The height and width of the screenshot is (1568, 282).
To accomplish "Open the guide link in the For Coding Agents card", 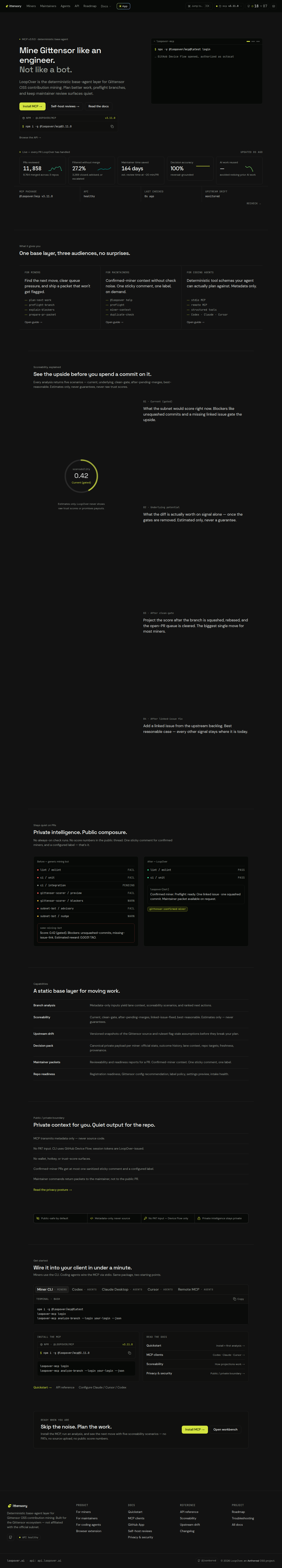I will [x=195, y=322].
